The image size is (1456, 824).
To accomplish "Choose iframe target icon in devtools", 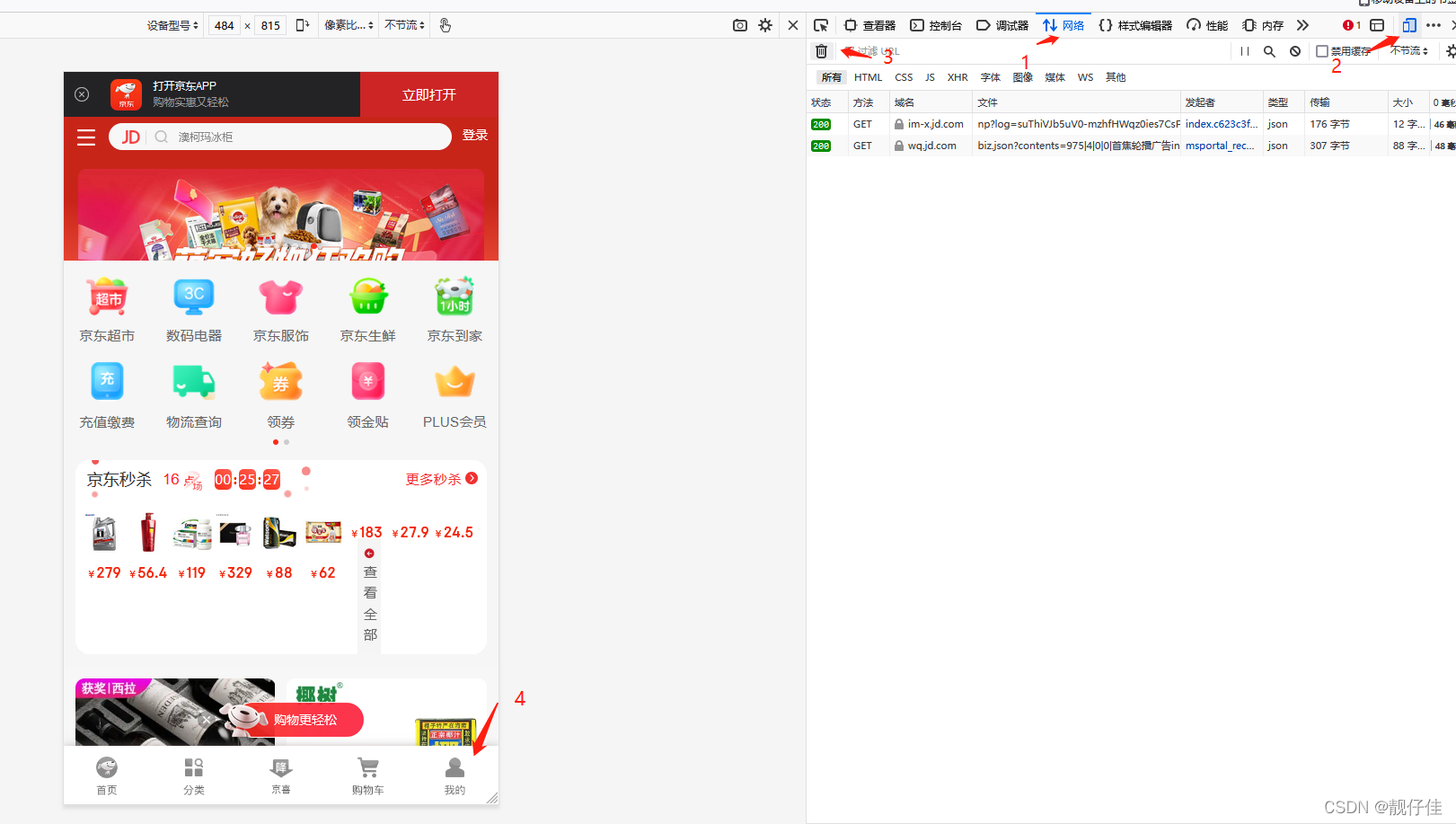I will tap(1377, 25).
